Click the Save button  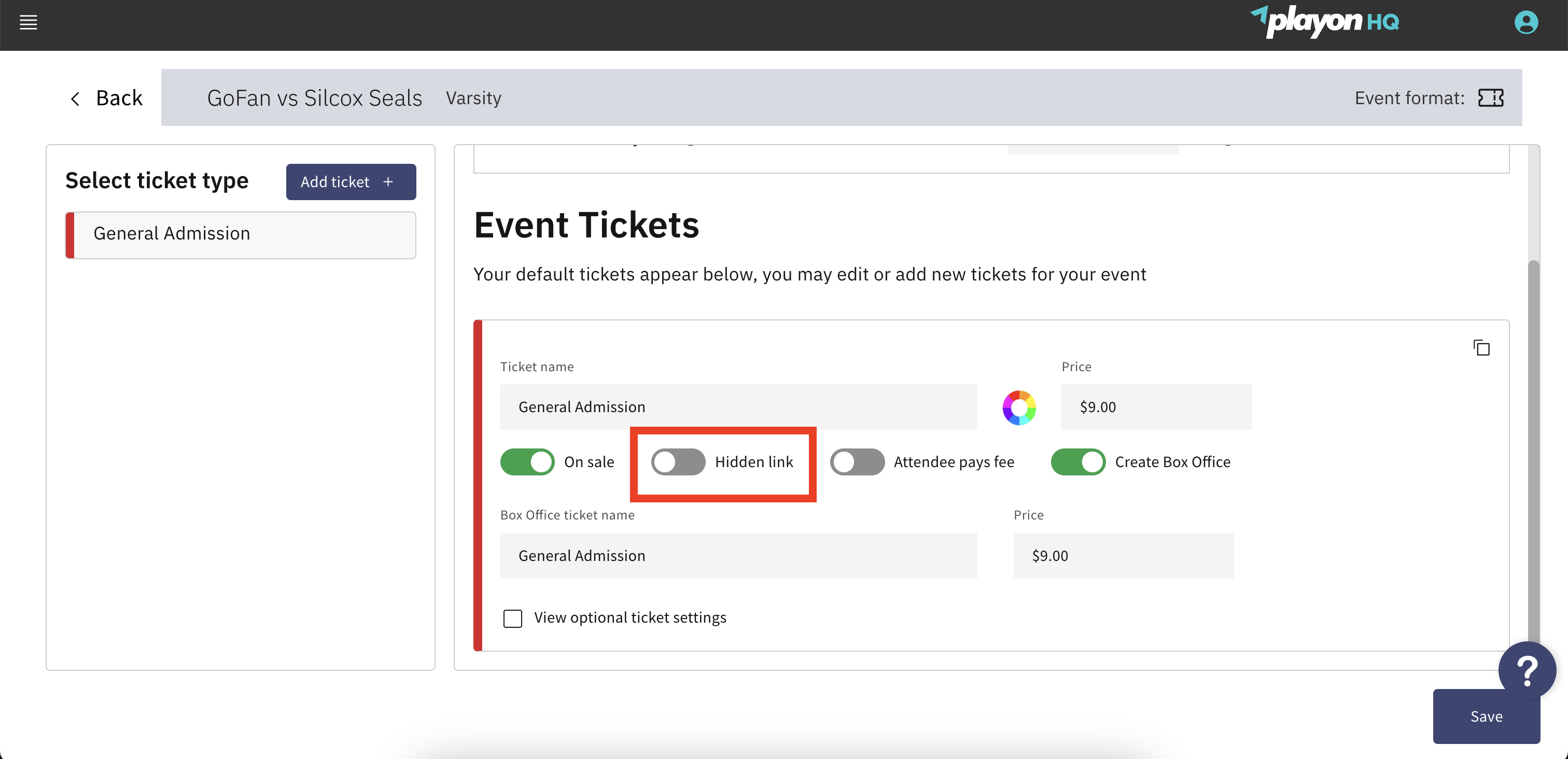pos(1487,716)
